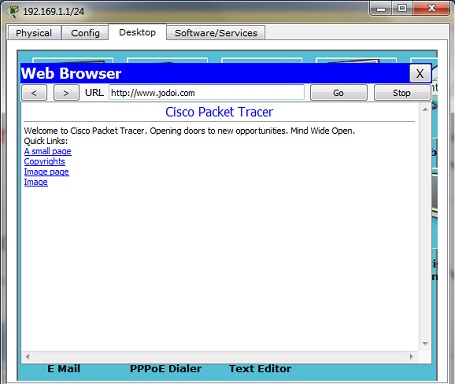Open the Software/Services tab
Image resolution: width=455 pixels, height=384 pixels.
click(216, 33)
